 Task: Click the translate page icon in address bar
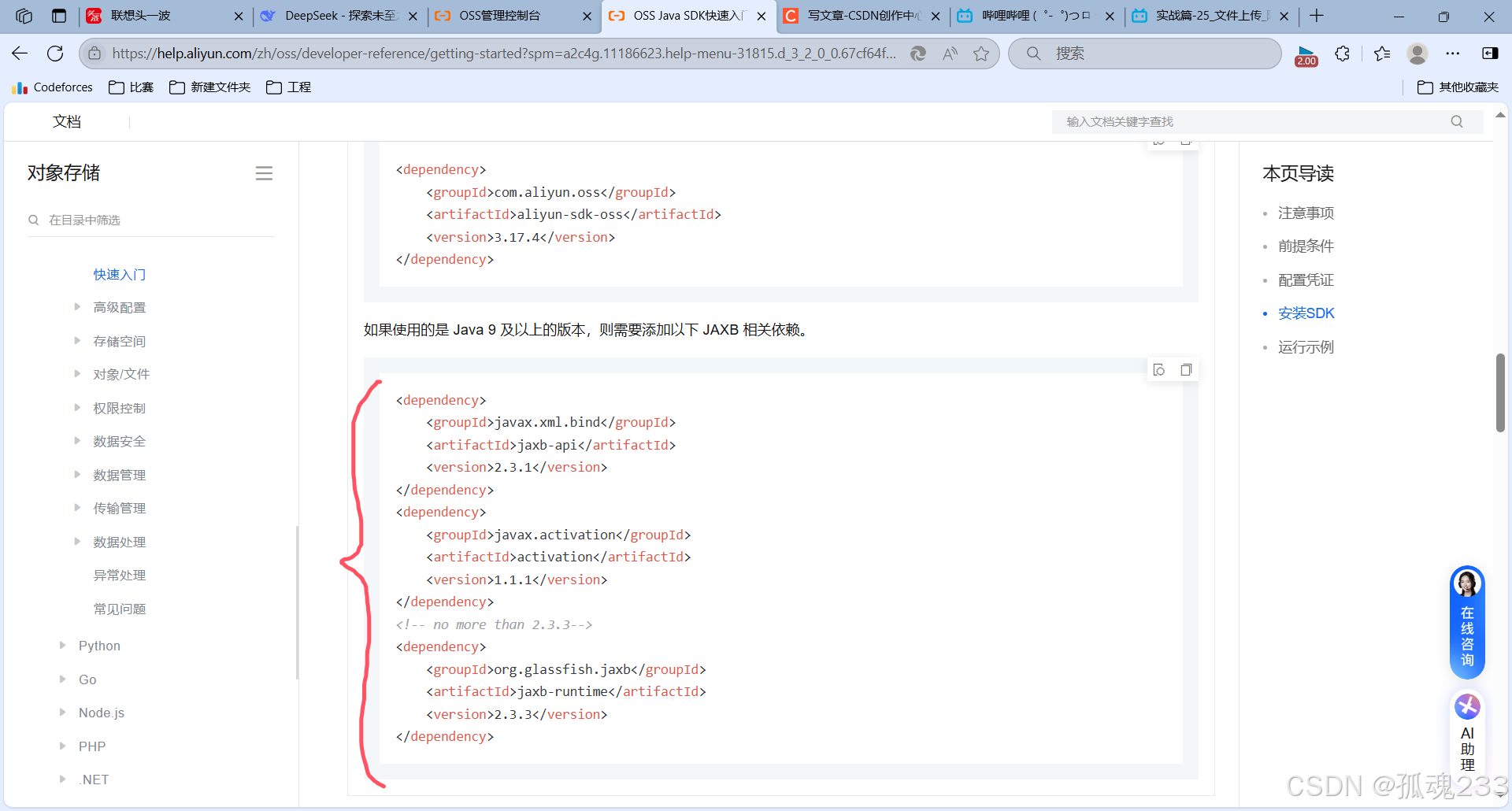(918, 54)
